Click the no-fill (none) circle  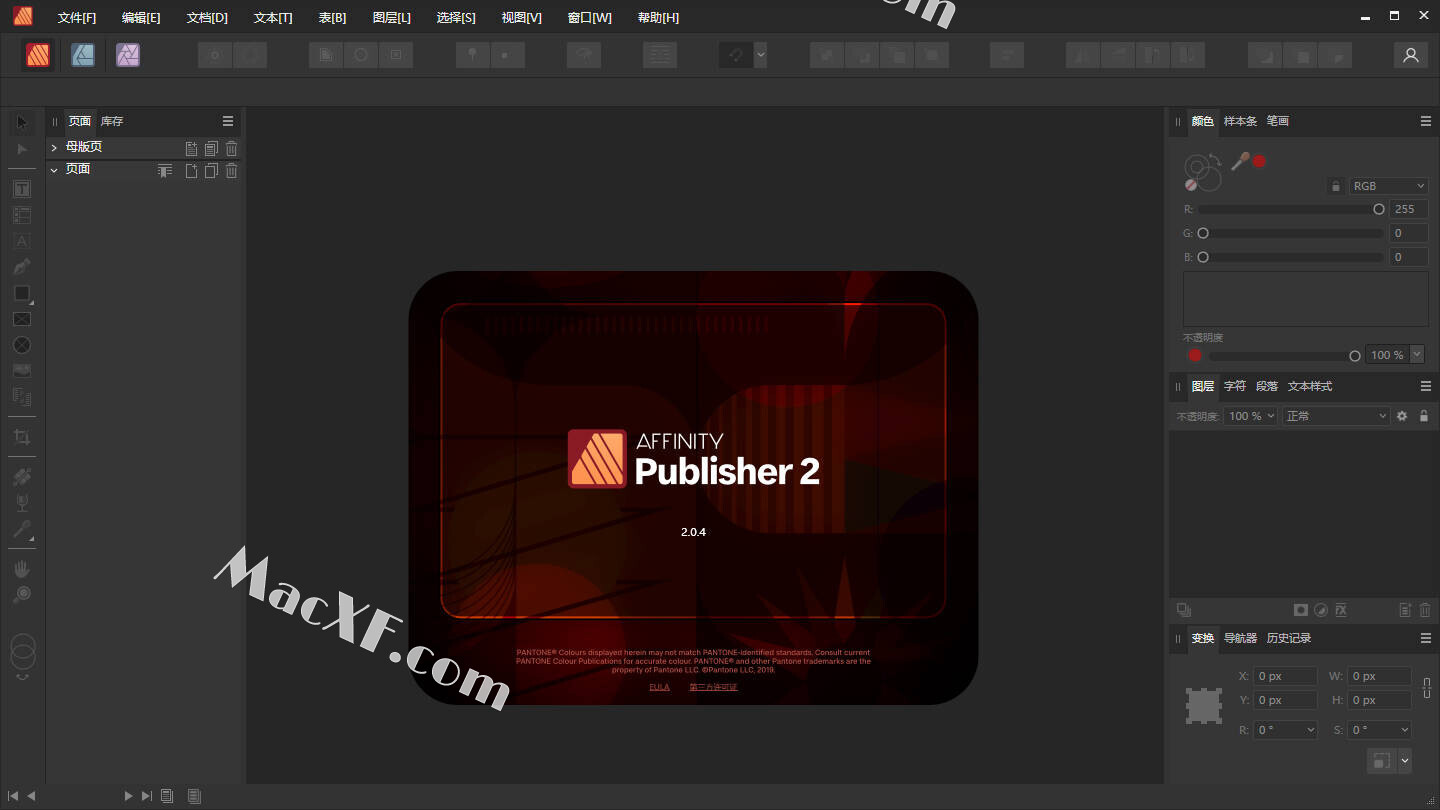coord(1191,185)
